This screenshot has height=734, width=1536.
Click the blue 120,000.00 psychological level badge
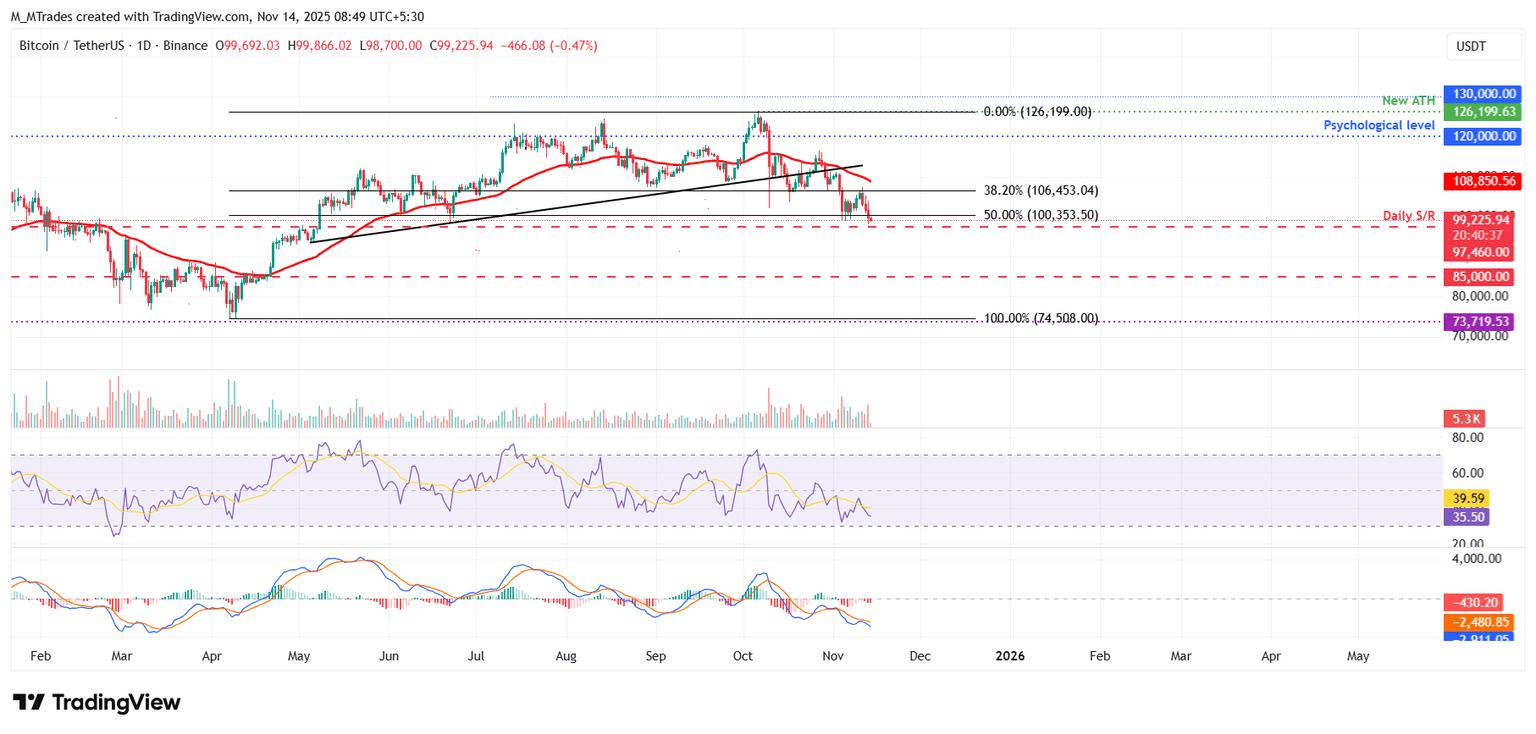(x=1482, y=137)
